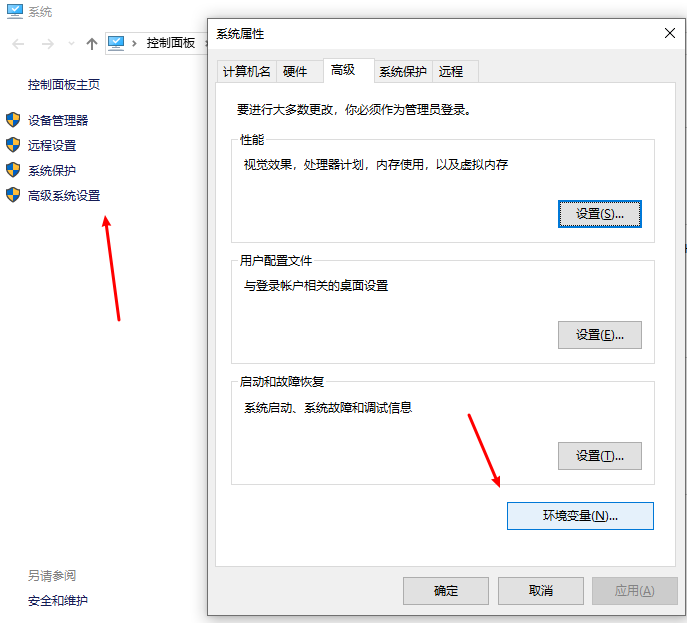
Task: Click the shield icon beside 设备管理器
Action: click(x=13, y=120)
